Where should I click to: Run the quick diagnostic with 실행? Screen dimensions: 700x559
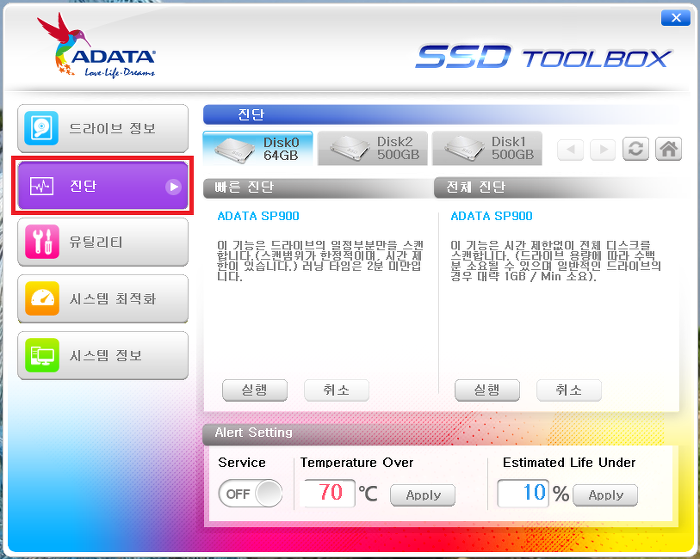(x=255, y=390)
